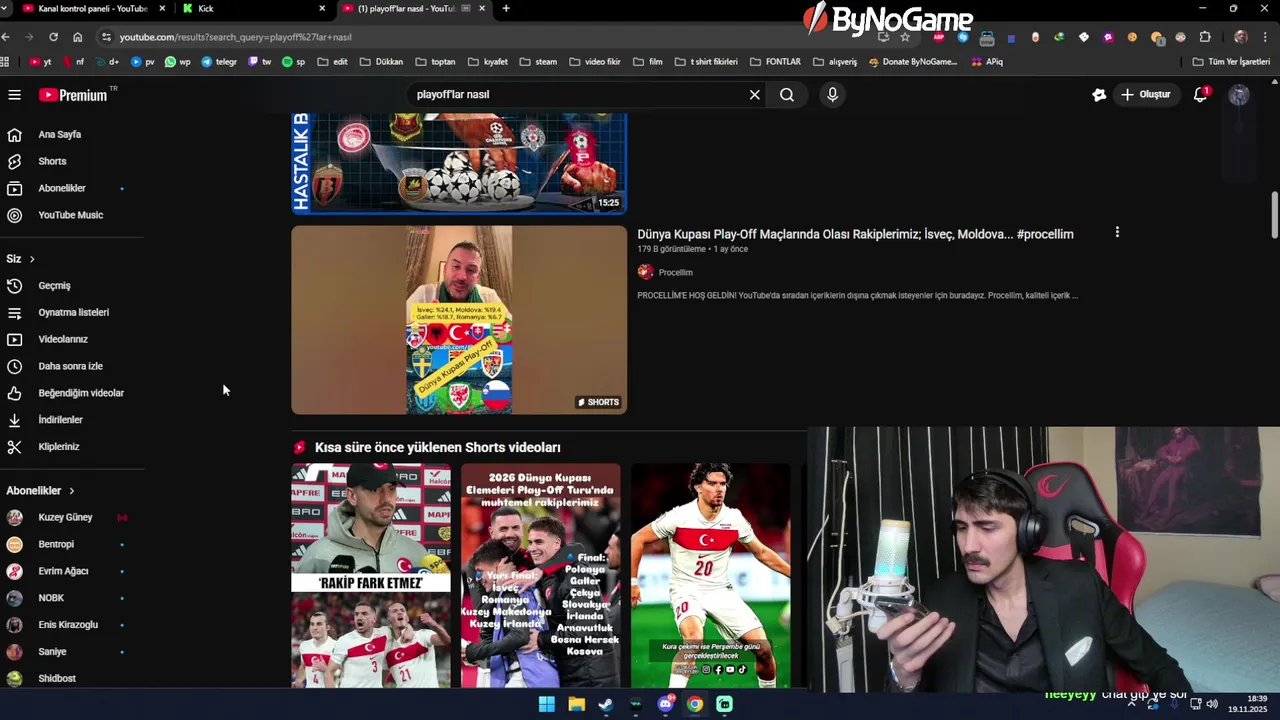Screen dimensions: 1280x720
Task: Open Beğendiğim videolar list
Action: pos(81,393)
